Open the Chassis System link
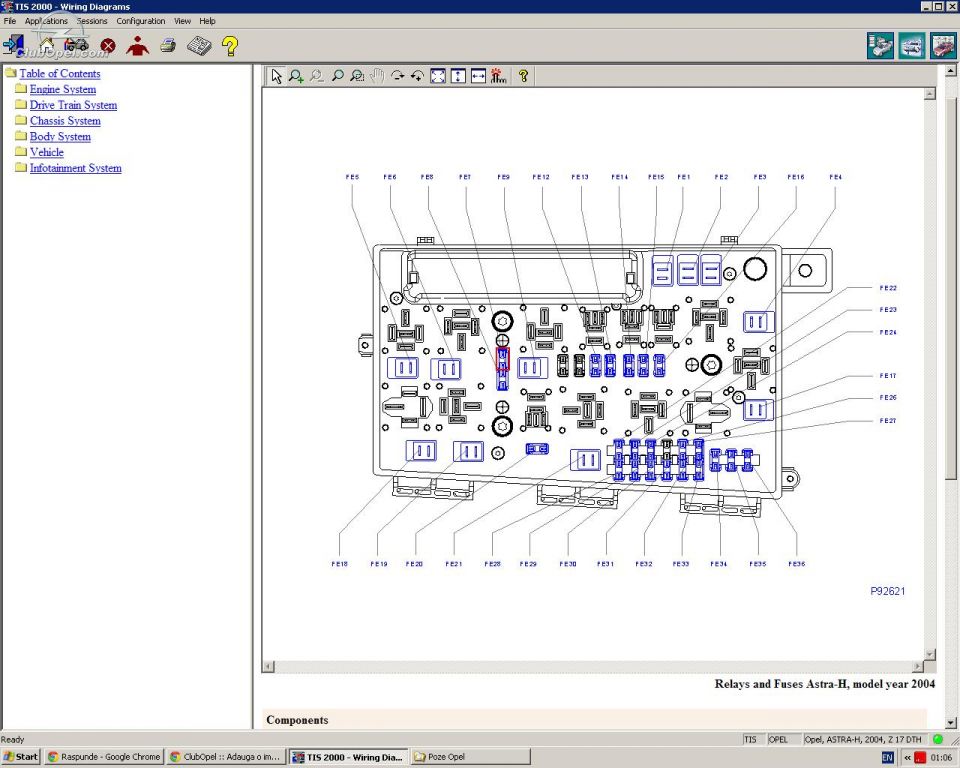Viewport: 960px width, 768px height. tap(65, 121)
